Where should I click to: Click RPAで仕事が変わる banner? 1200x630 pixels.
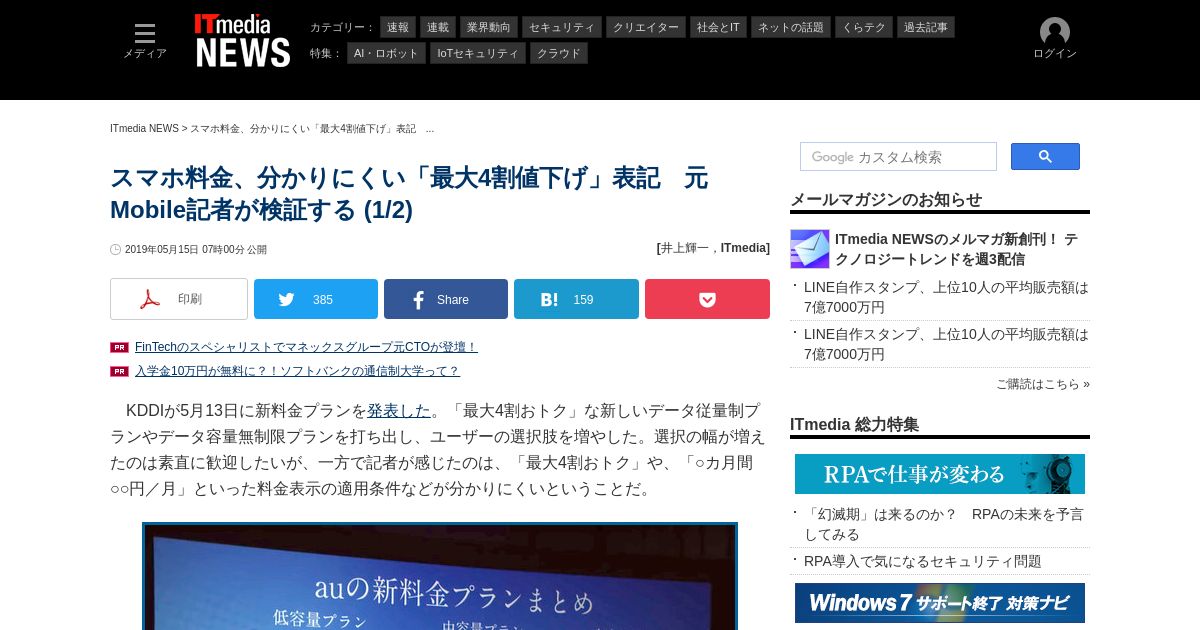pos(940,474)
